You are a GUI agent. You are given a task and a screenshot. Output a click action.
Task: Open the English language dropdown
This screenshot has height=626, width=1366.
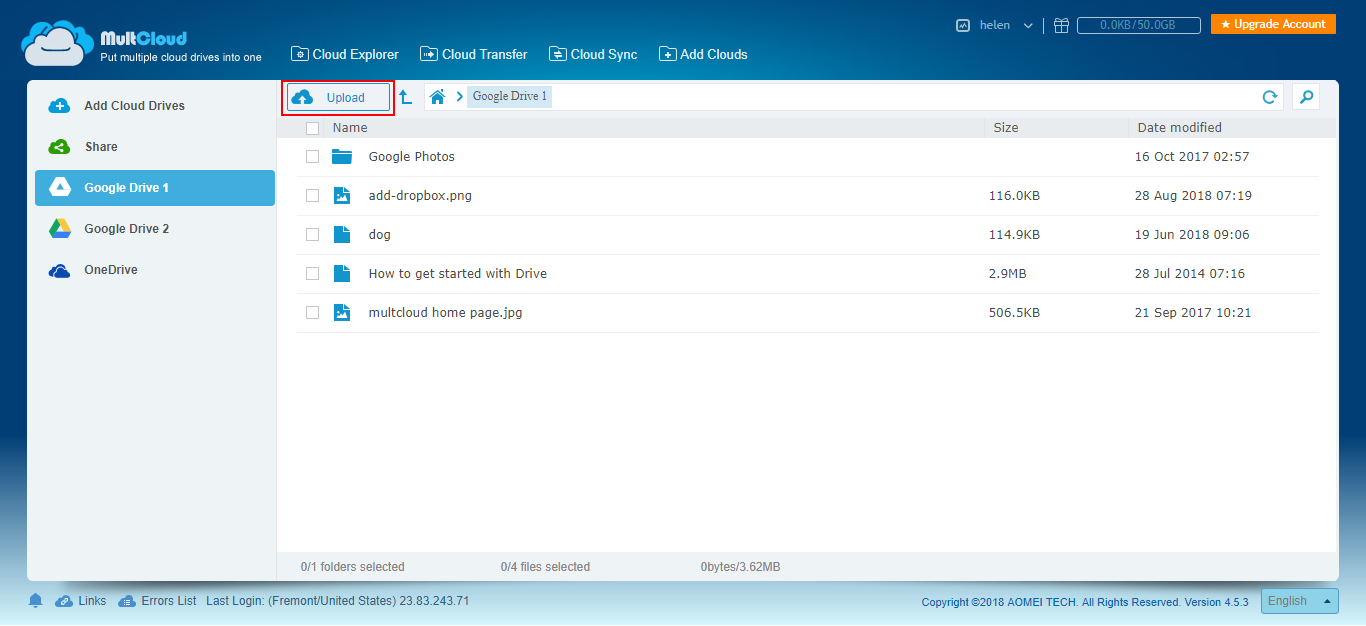click(1300, 601)
